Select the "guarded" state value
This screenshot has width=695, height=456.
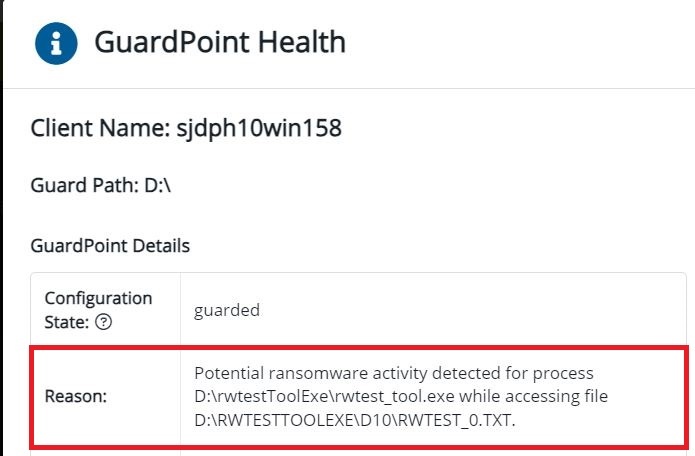pyautogui.click(x=227, y=310)
